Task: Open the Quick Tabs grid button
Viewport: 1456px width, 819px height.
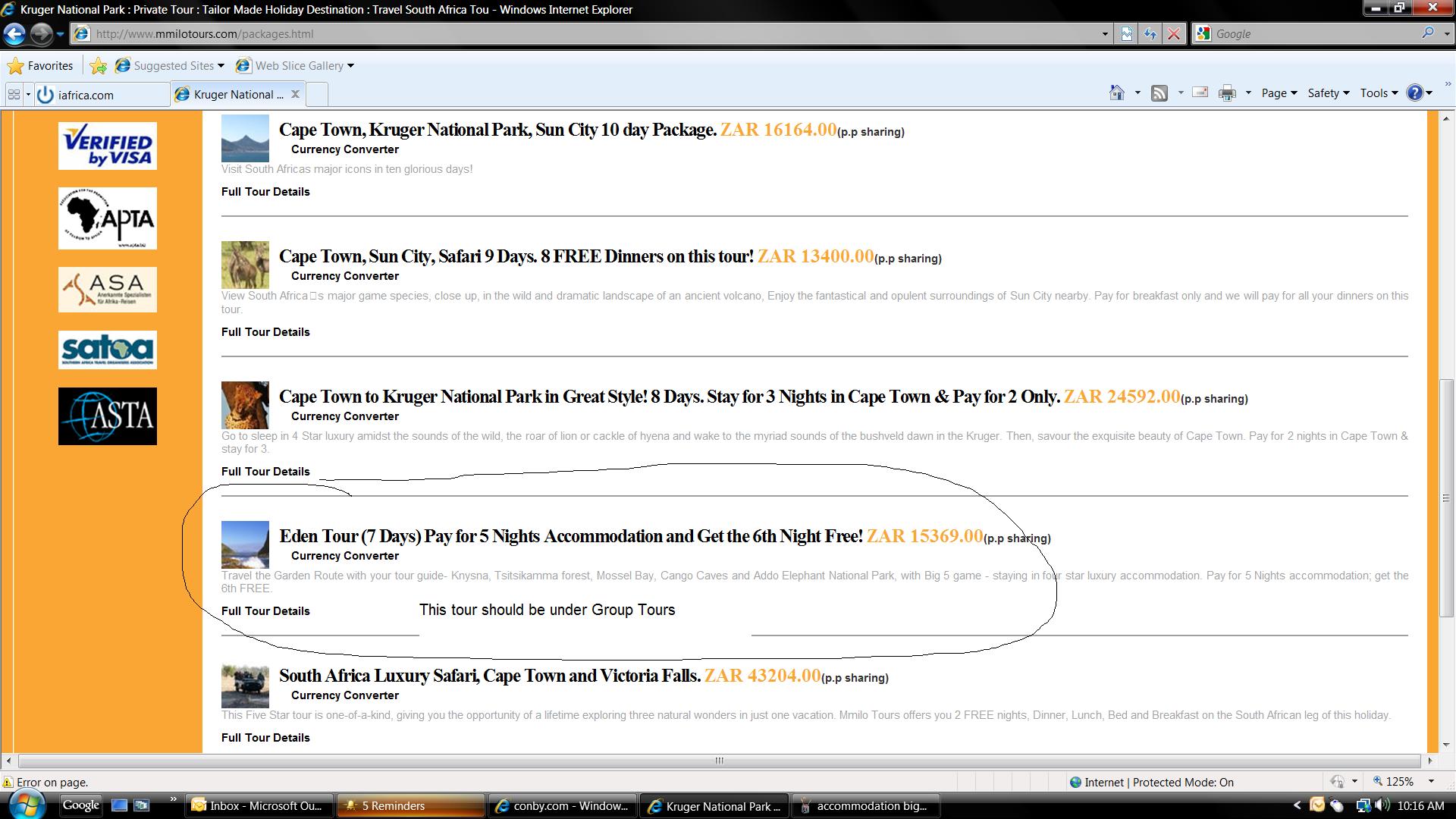Action: coord(14,94)
